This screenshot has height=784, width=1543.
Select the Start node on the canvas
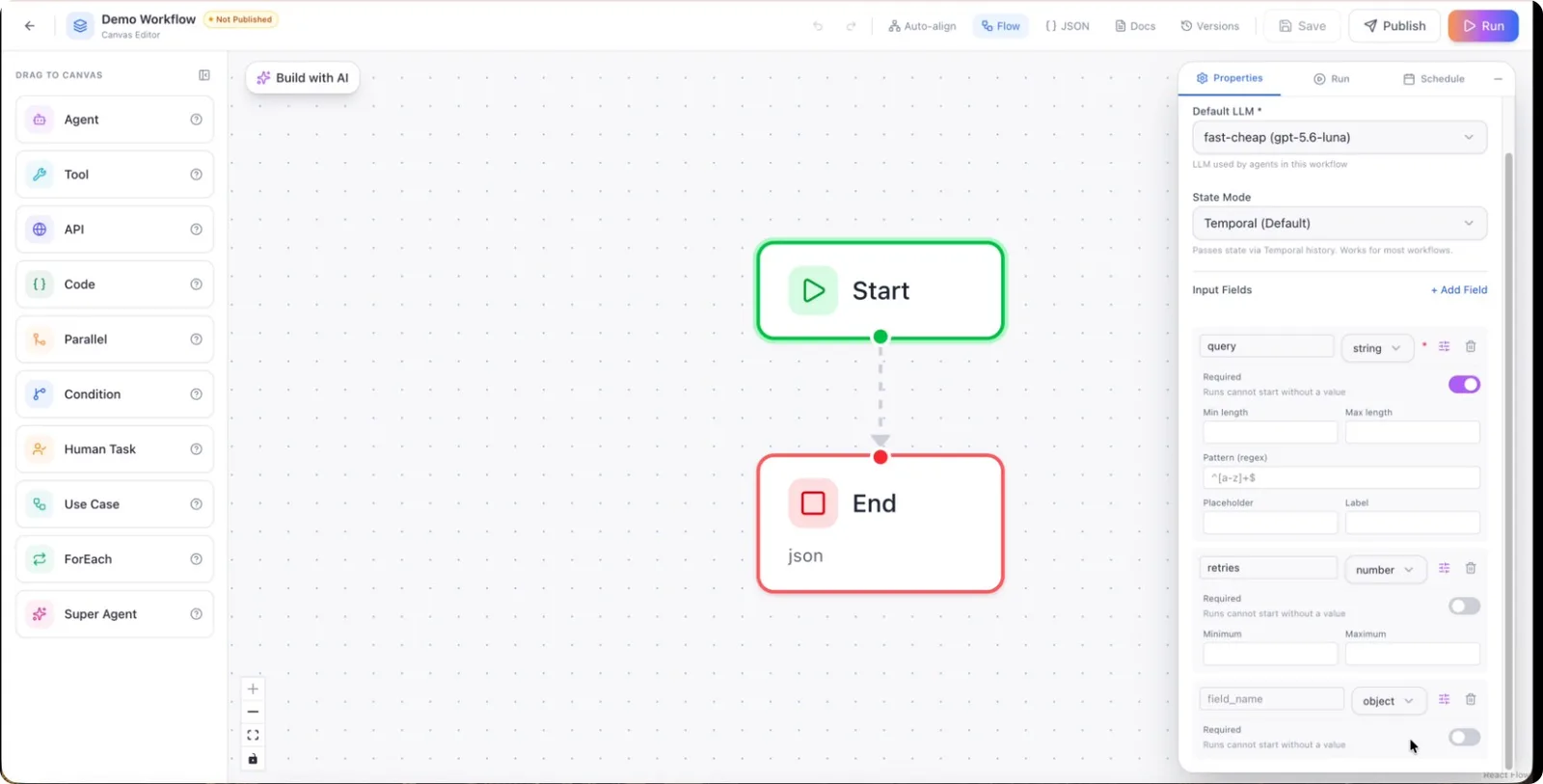[x=880, y=290]
